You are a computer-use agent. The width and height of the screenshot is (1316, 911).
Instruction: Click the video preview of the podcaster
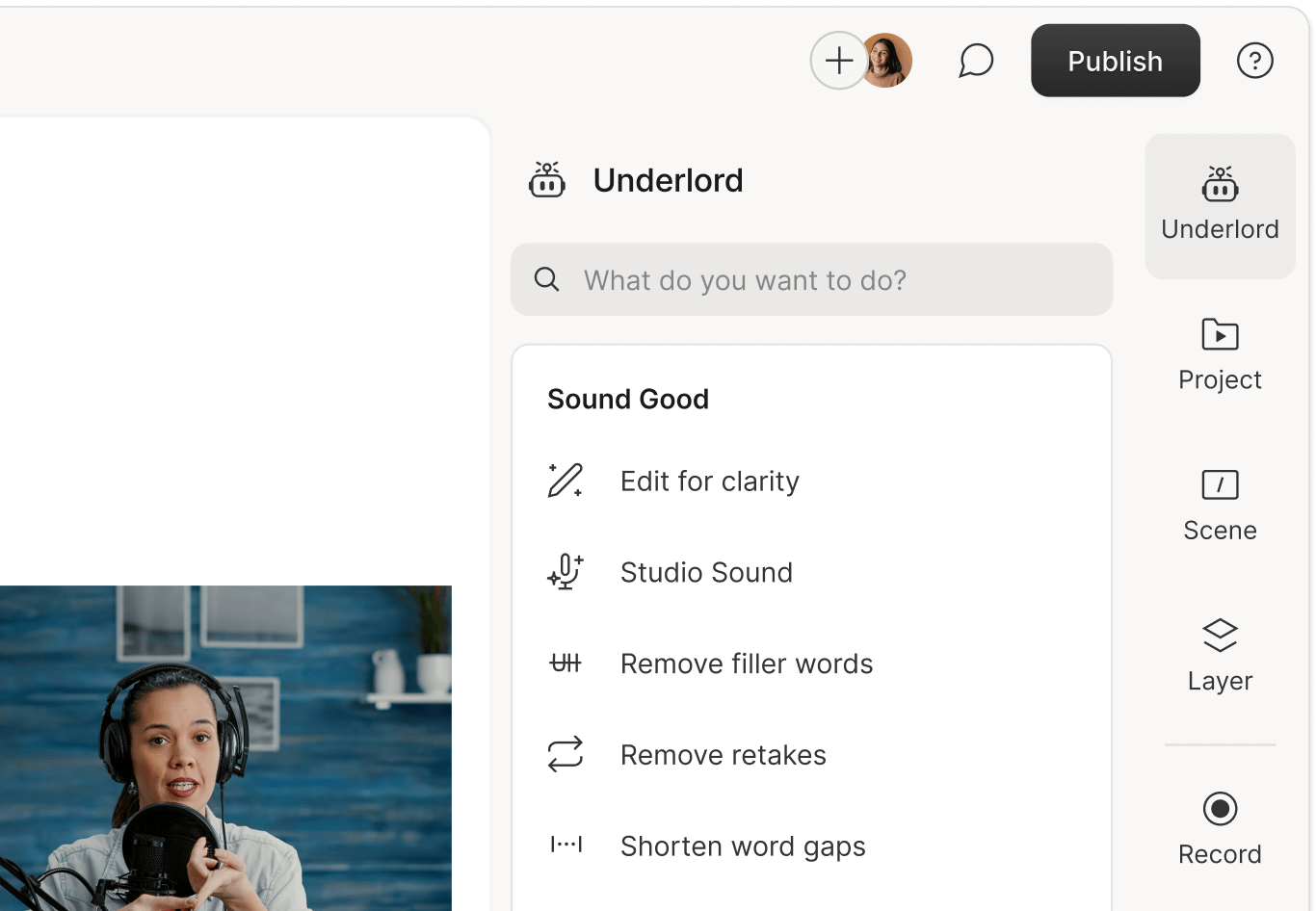pos(225,747)
